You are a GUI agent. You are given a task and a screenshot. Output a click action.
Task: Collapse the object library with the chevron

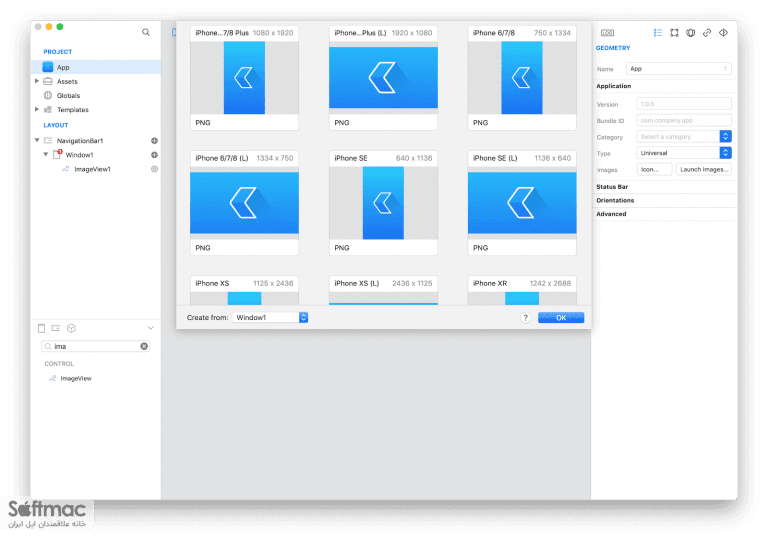tap(150, 328)
